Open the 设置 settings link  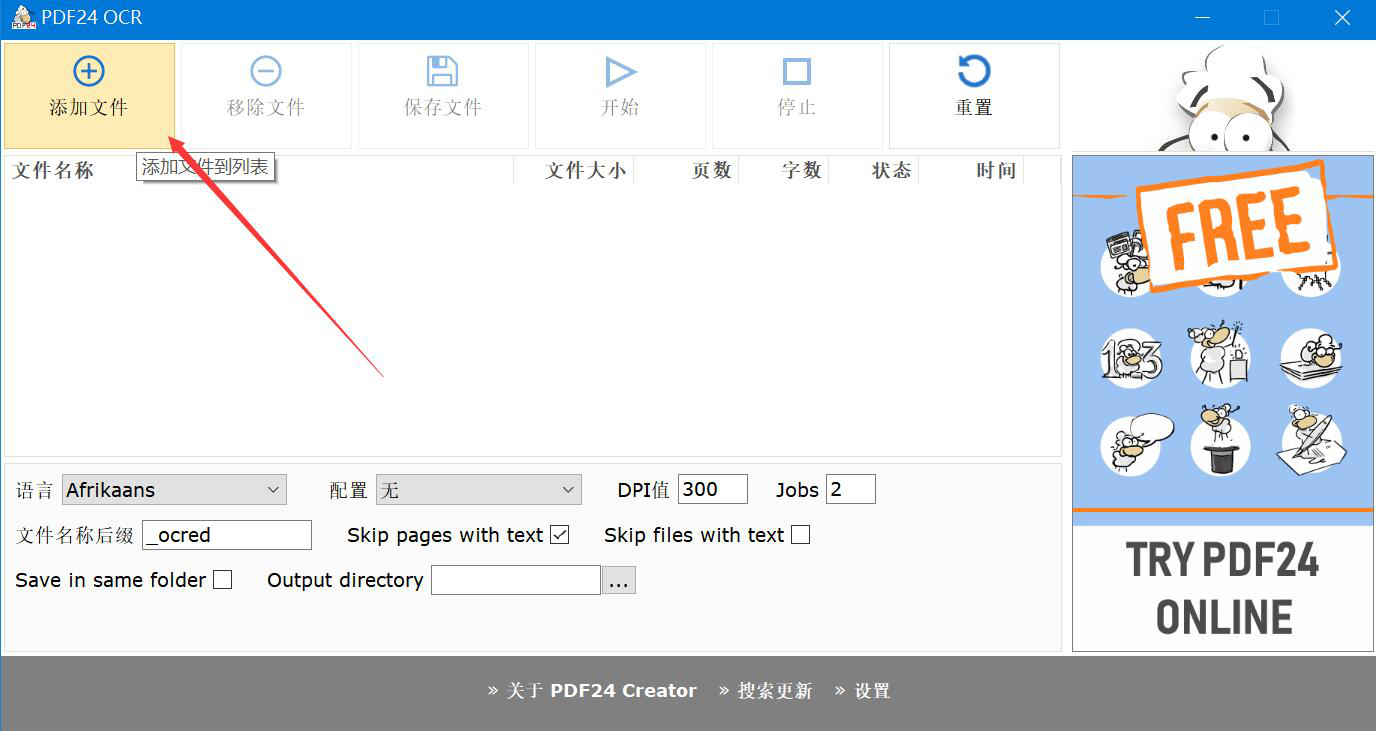(x=863, y=691)
